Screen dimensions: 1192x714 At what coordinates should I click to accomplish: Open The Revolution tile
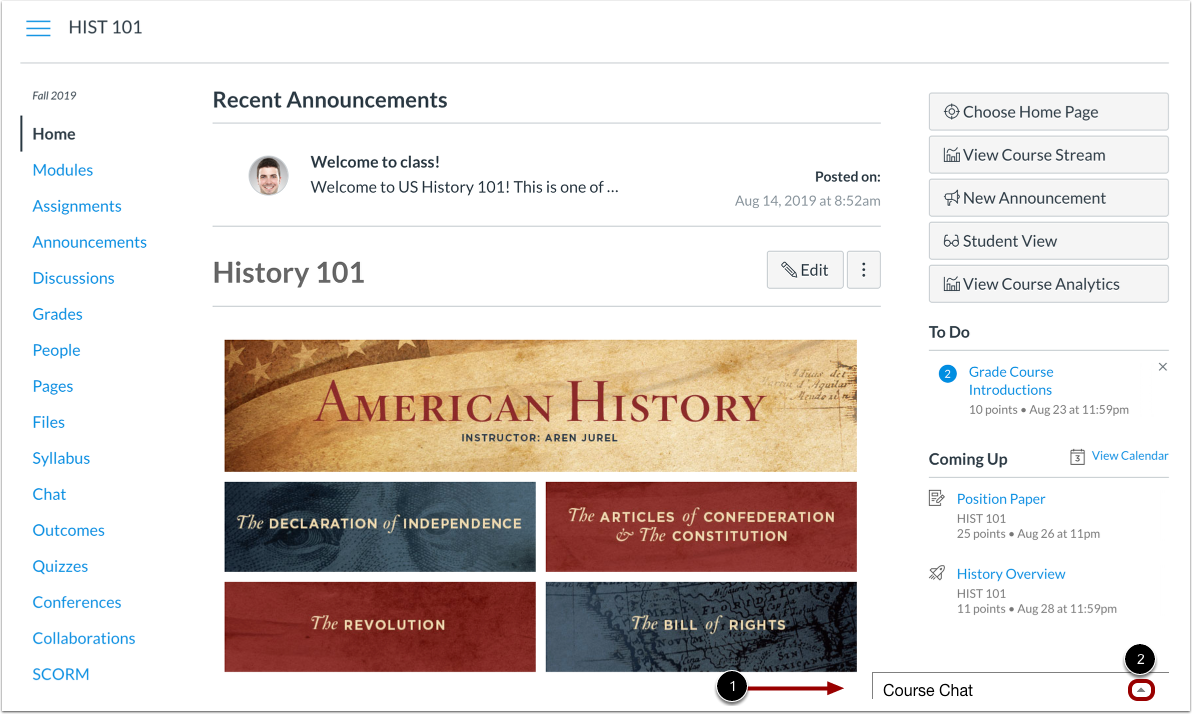380,627
